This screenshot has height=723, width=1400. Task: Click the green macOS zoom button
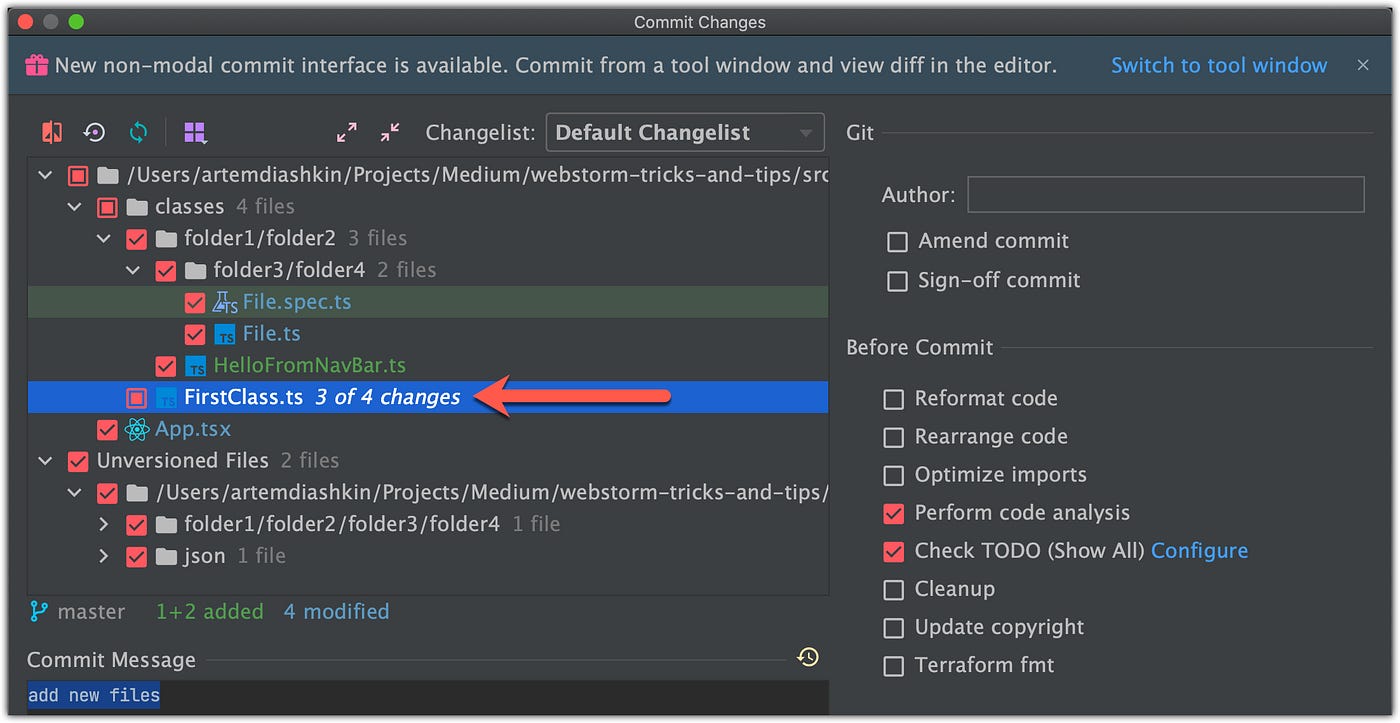pos(76,21)
